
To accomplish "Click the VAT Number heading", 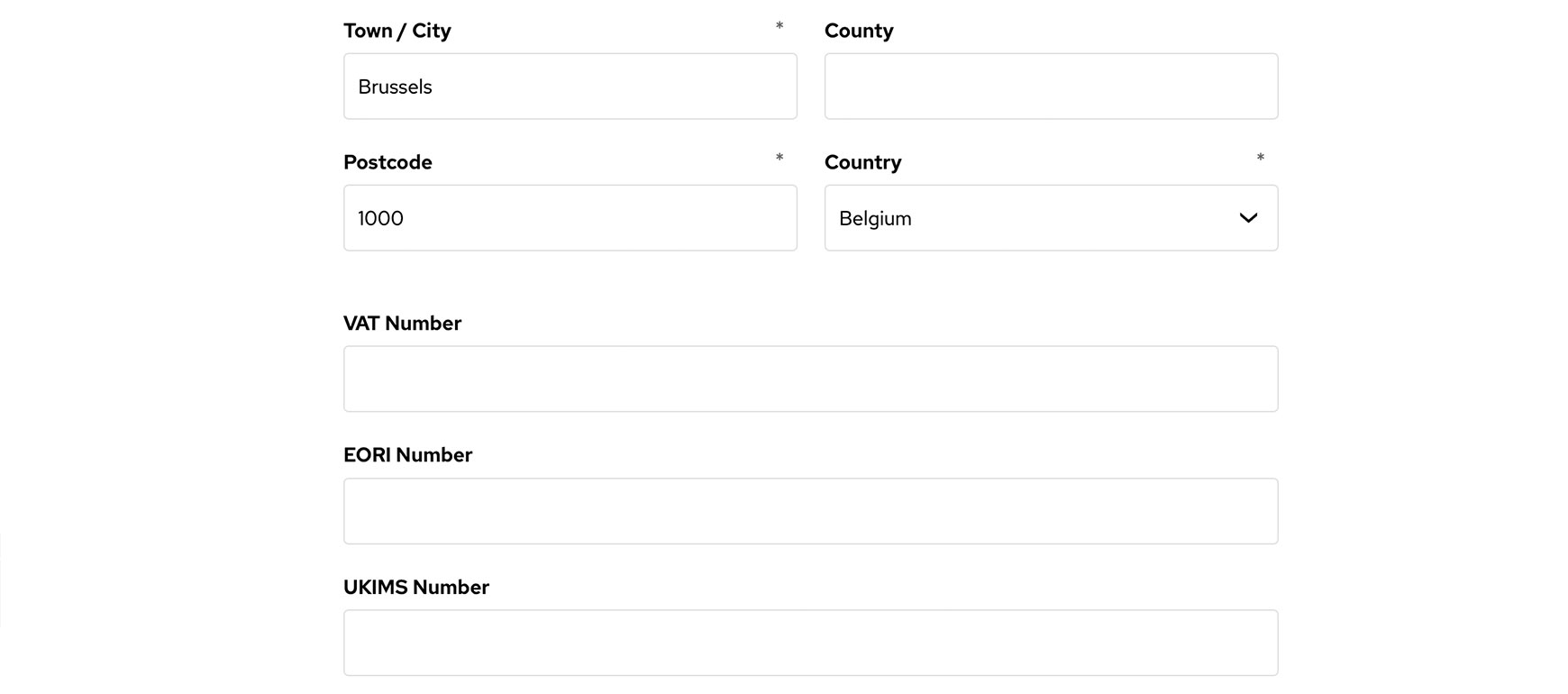I will pyautogui.click(x=402, y=323).
